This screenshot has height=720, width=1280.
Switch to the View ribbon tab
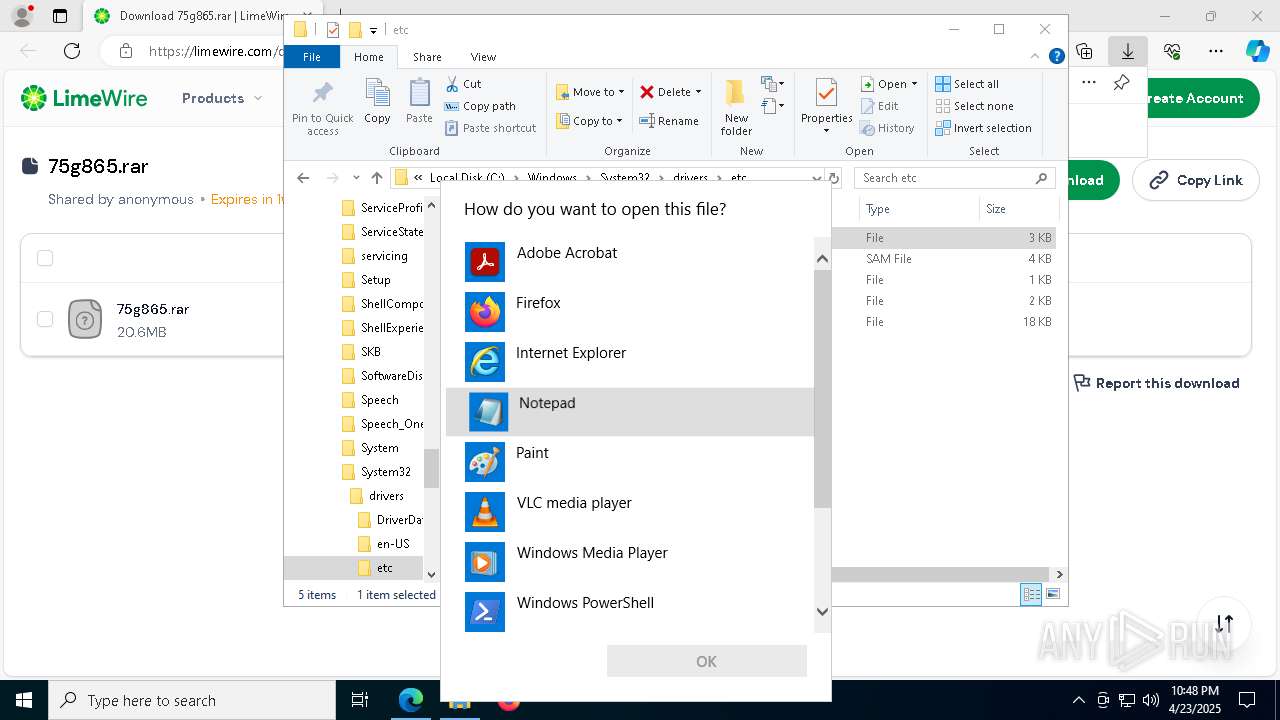click(x=483, y=57)
